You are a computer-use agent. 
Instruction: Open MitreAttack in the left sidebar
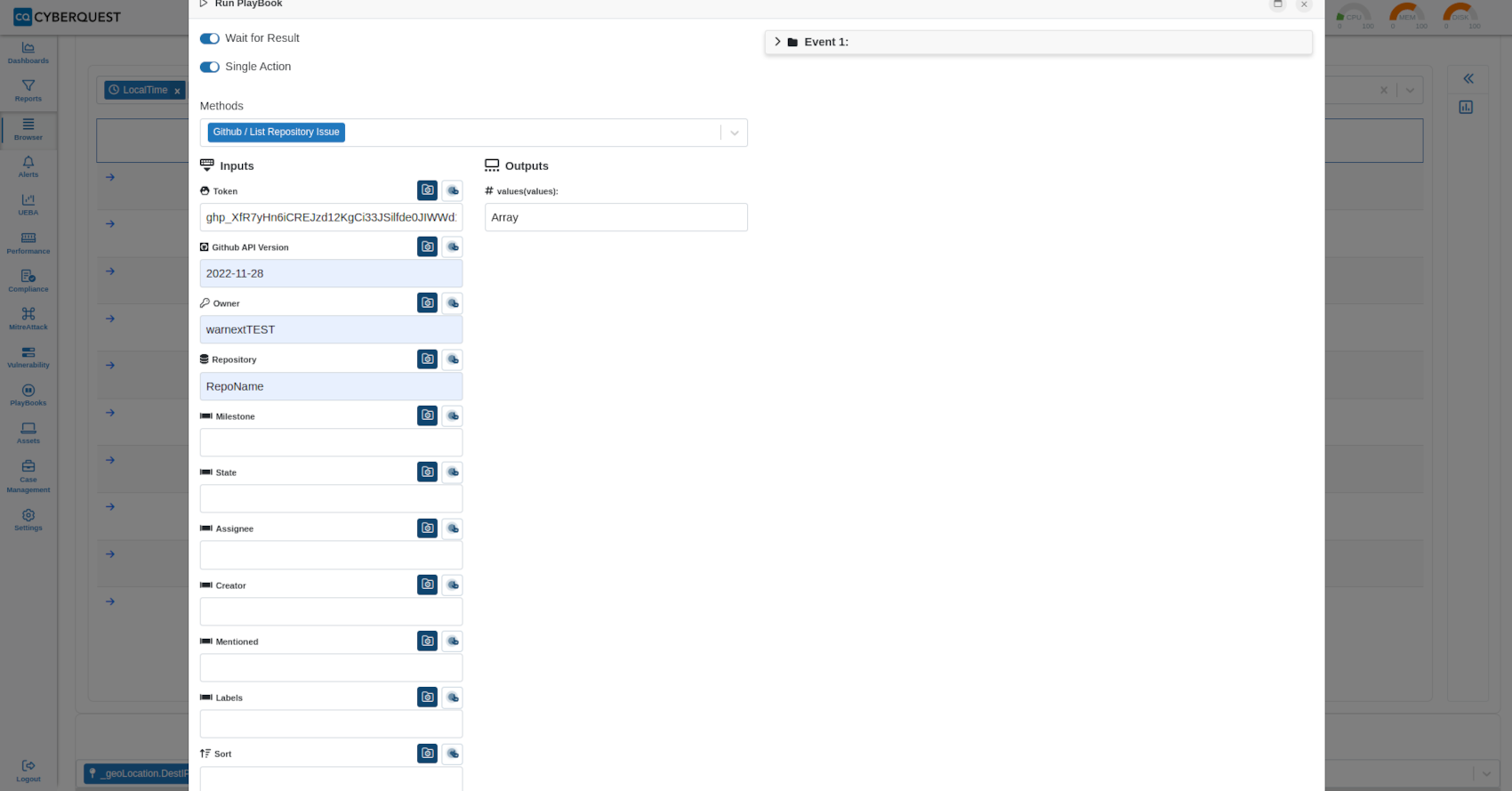(28, 319)
